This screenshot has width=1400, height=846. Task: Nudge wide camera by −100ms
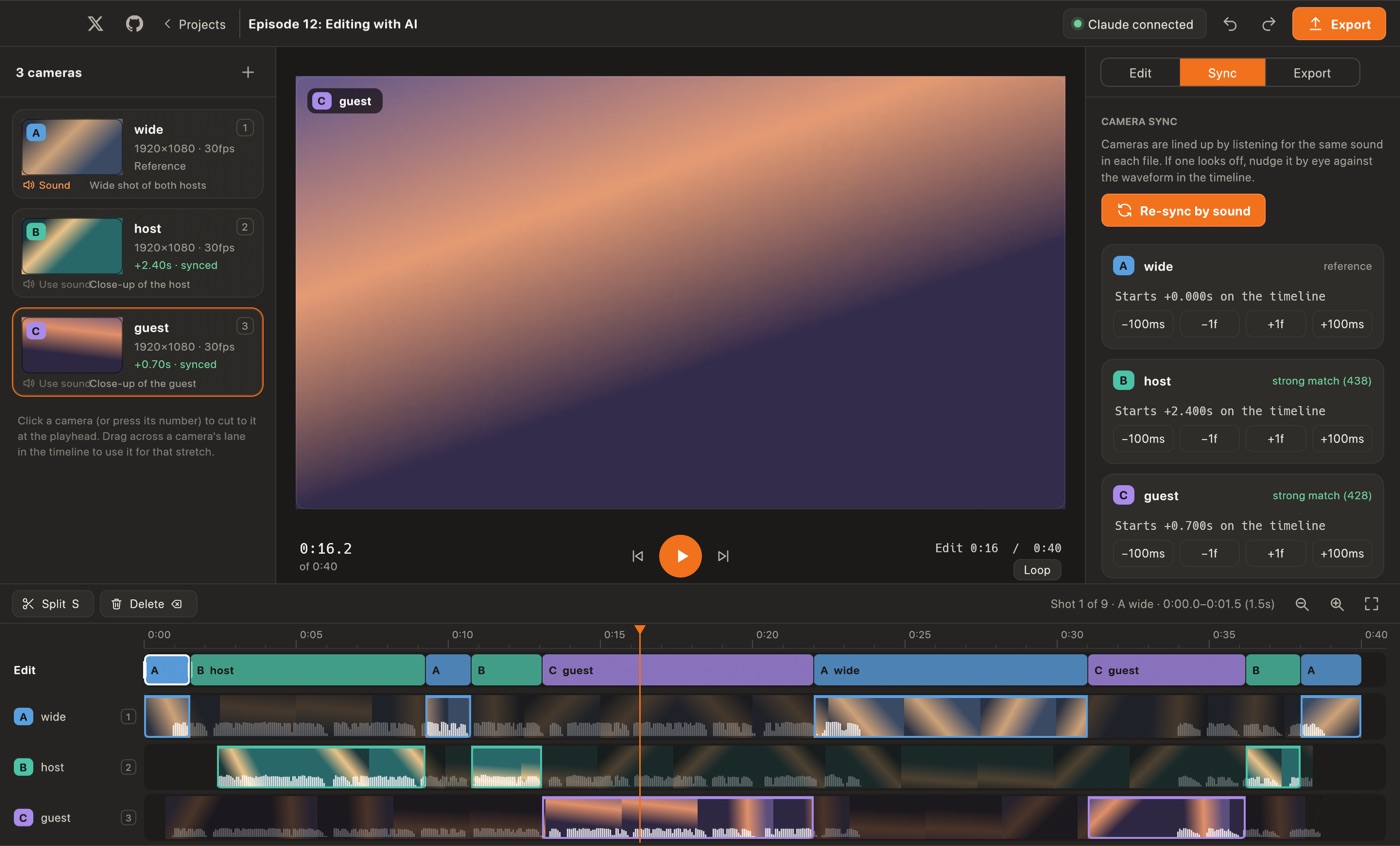click(x=1142, y=324)
